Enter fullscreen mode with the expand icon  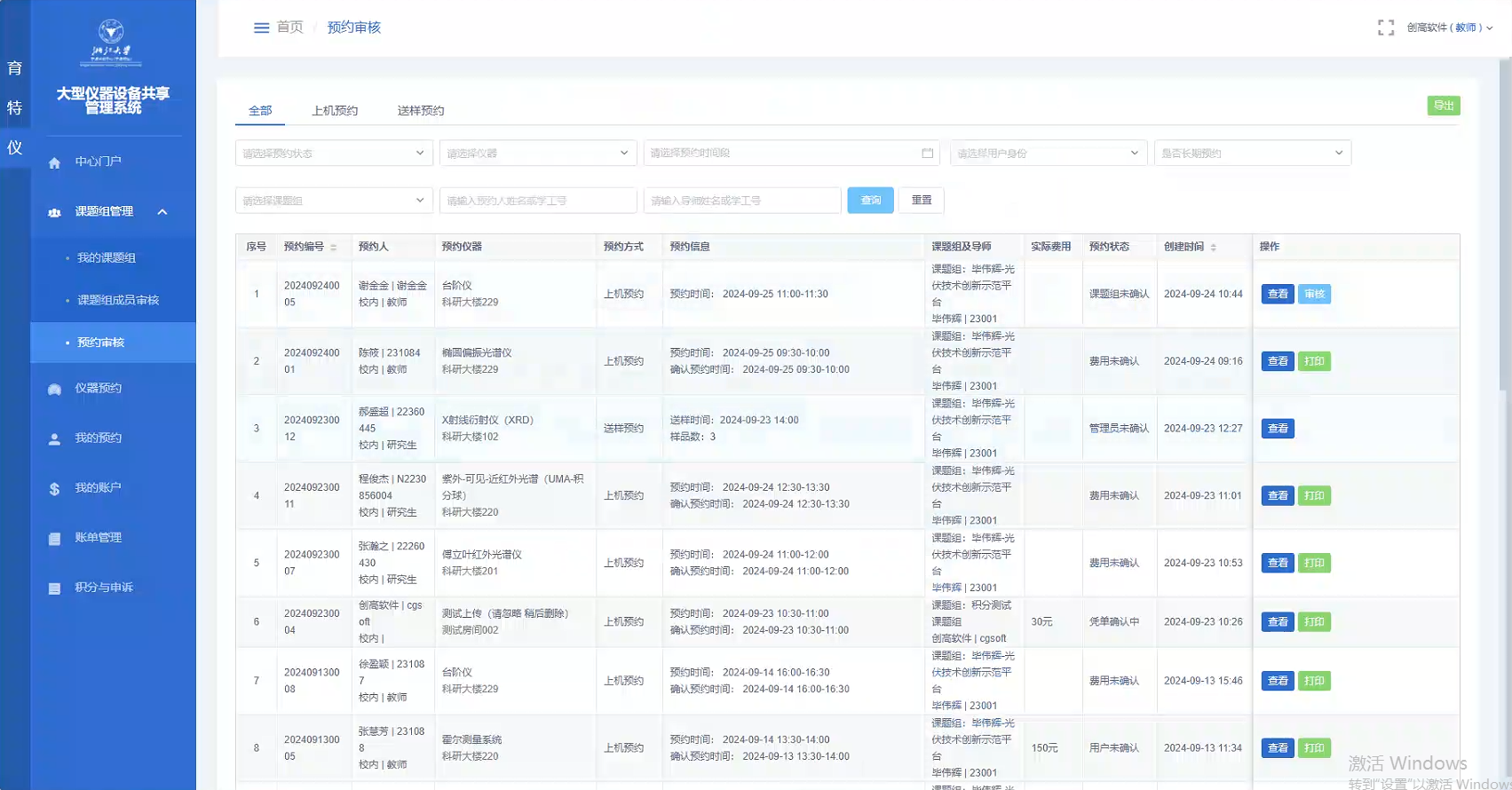tap(1385, 28)
